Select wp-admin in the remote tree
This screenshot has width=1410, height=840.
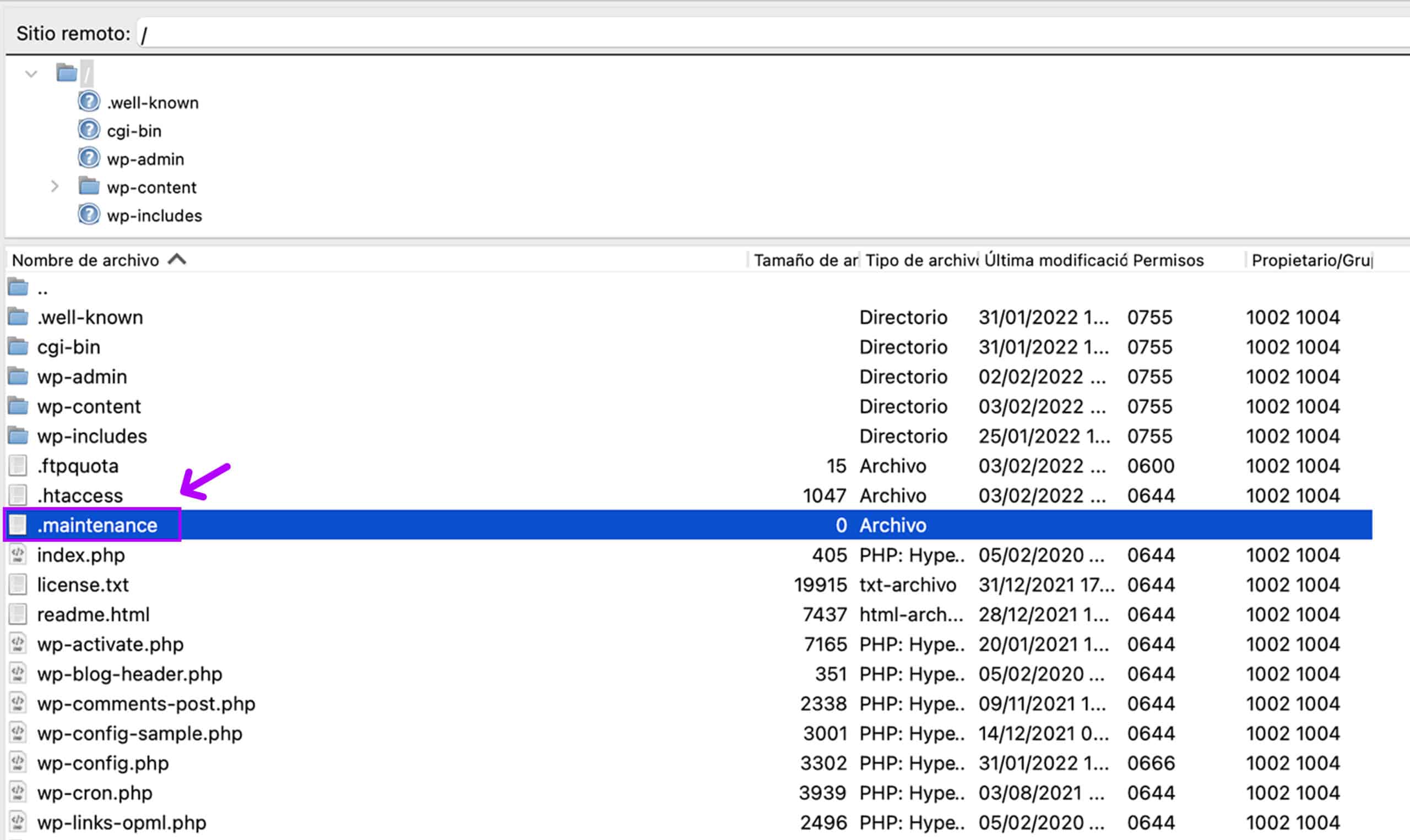145,159
